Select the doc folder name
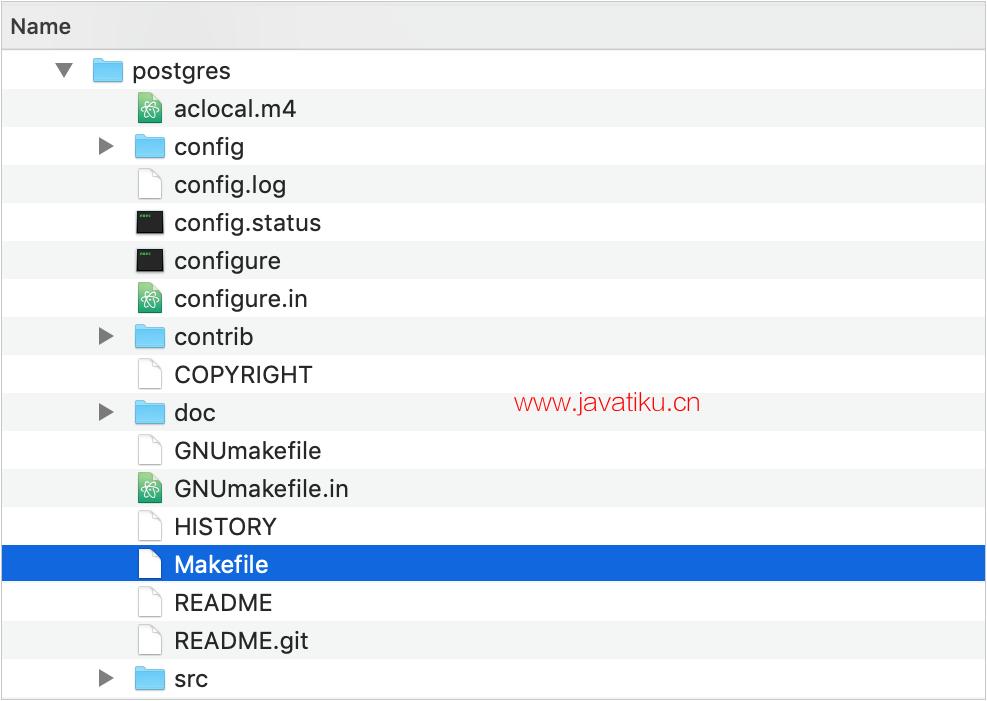The height and width of the screenshot is (701, 987). click(x=195, y=413)
